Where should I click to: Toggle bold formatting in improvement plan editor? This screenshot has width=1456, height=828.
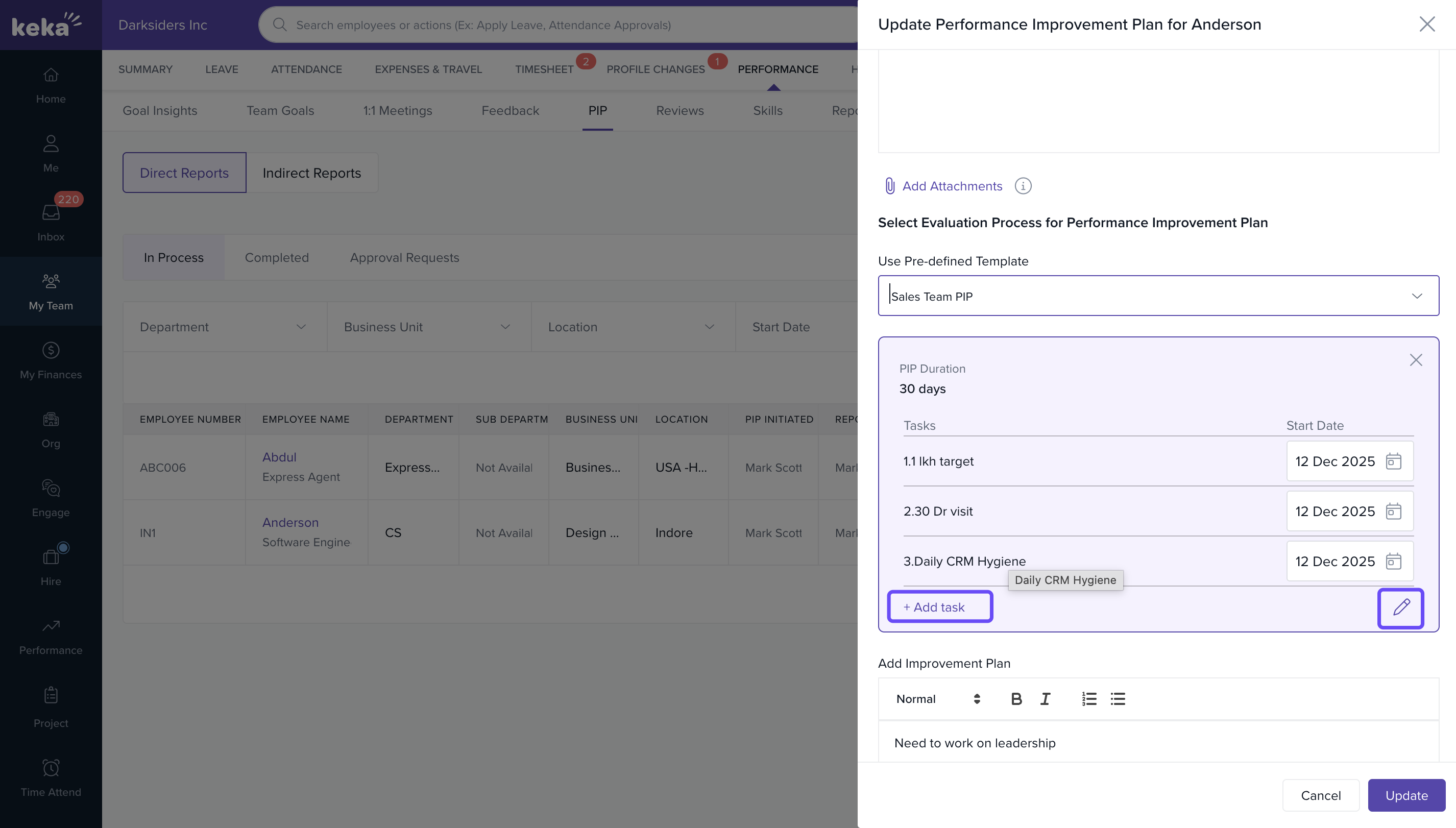(1016, 699)
